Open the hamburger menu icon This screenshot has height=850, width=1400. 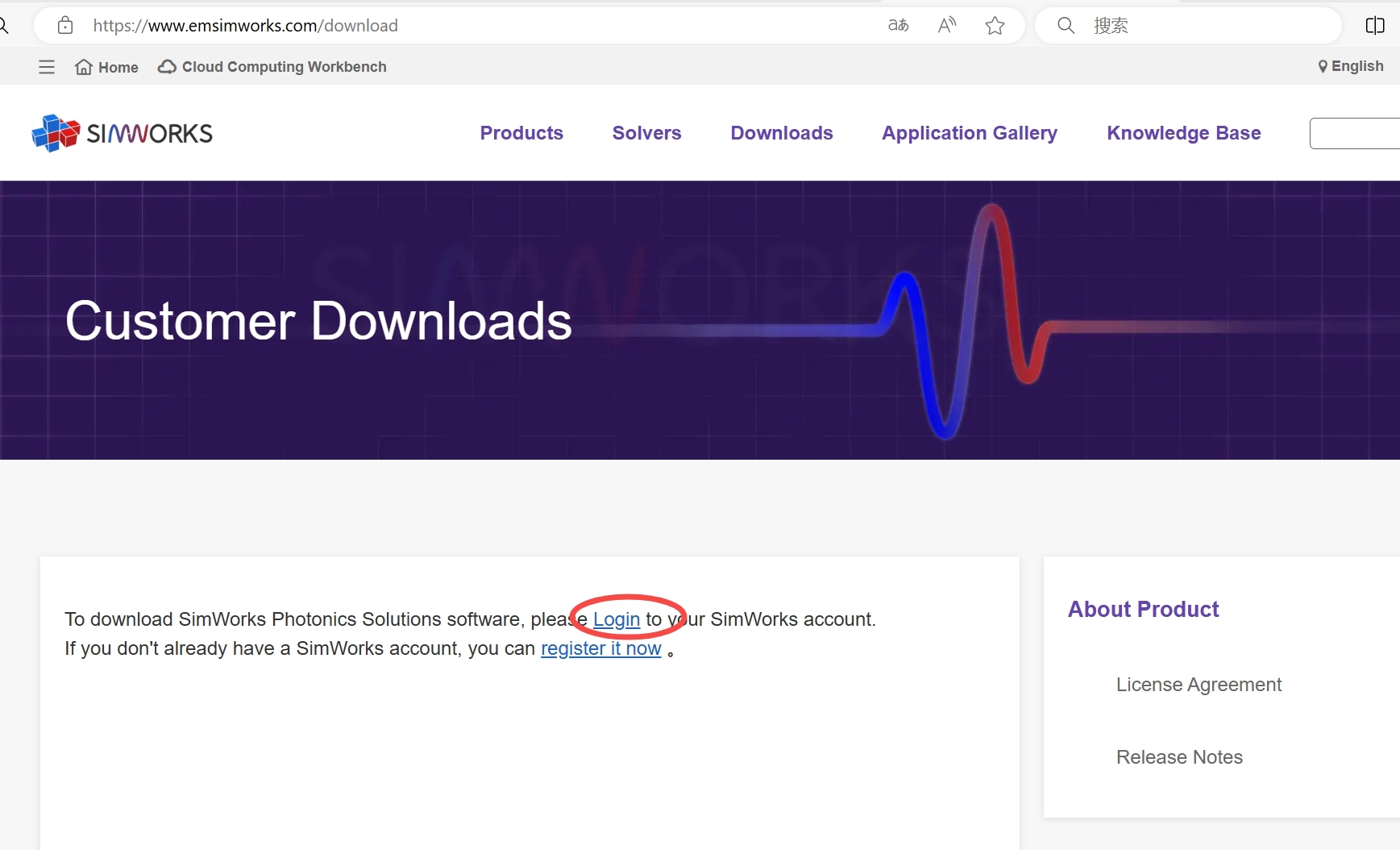pos(47,67)
